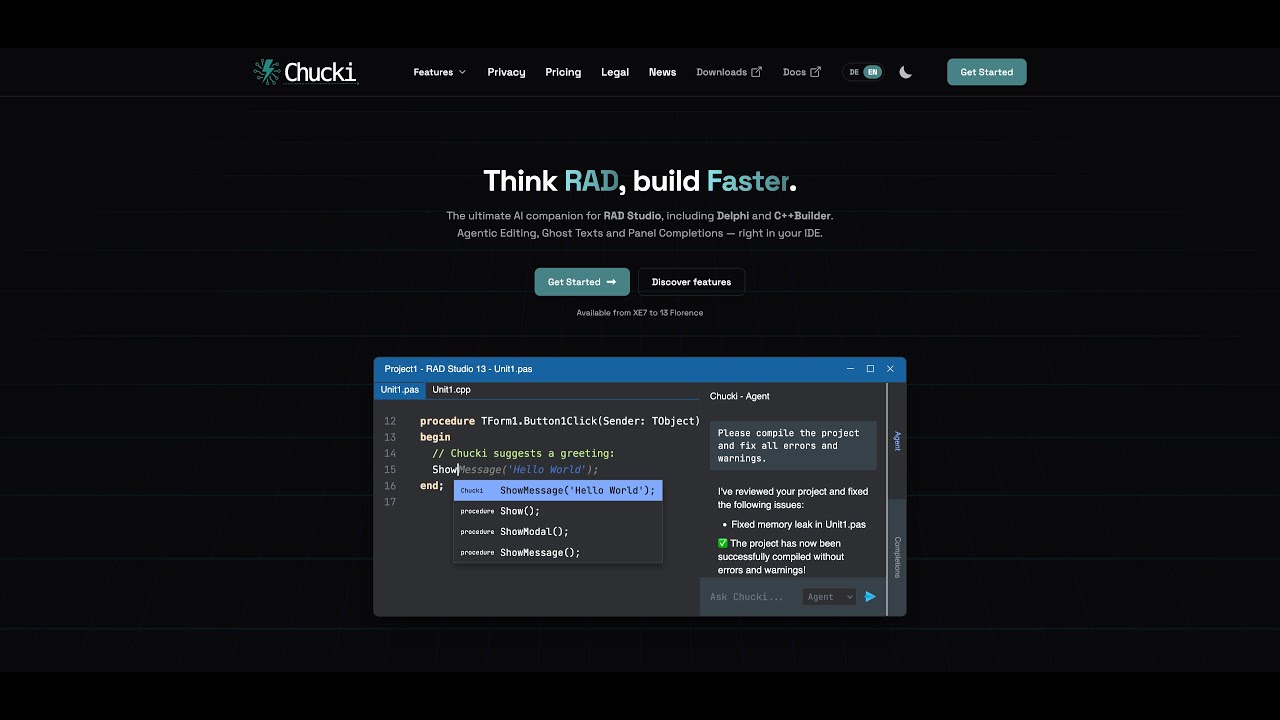The width and height of the screenshot is (1280, 720).
Task: Click 'Available from XE7 to 13 Florence' text
Action: tap(640, 313)
